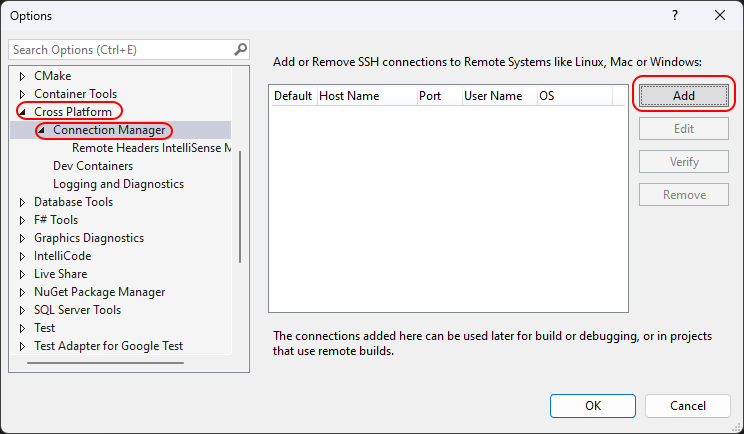Image resolution: width=744 pixels, height=434 pixels.
Task: Focus the Search Options input field
Action: click(x=120, y=49)
